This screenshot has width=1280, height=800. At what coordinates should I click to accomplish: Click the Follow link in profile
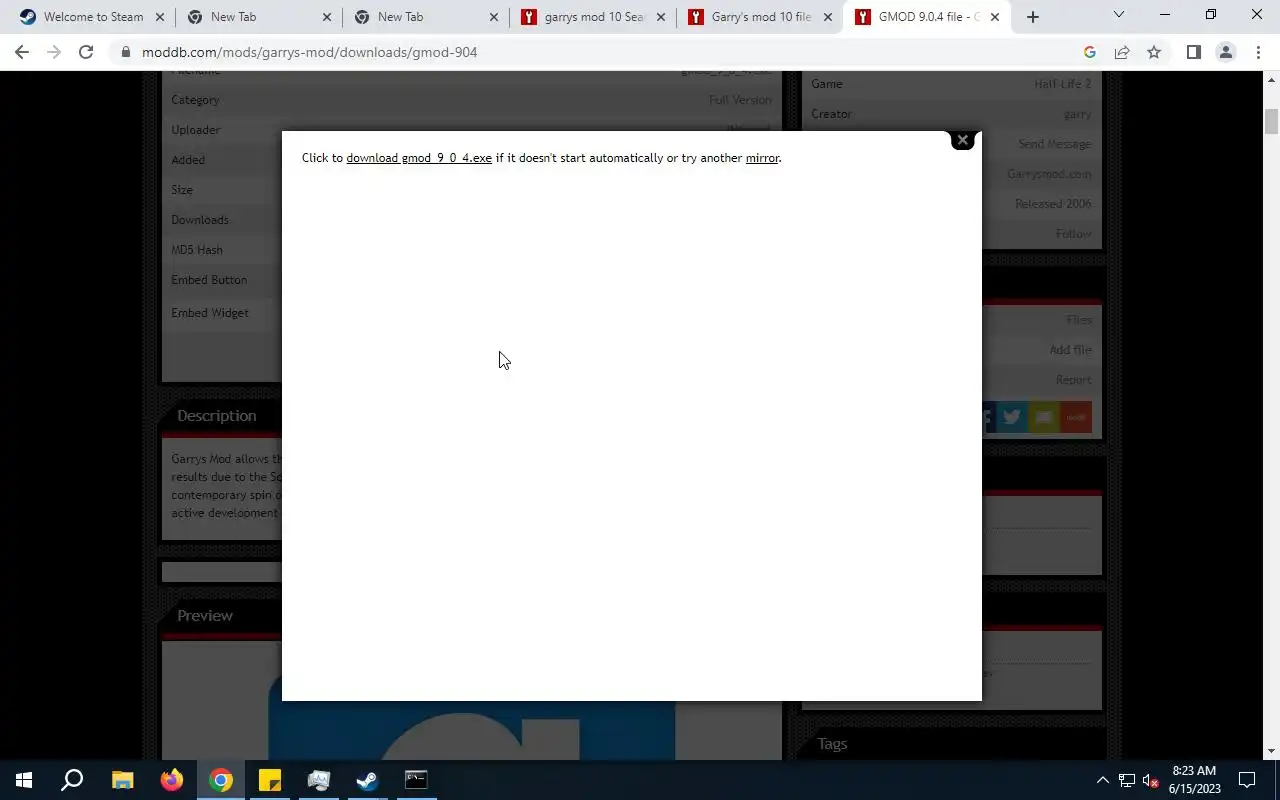point(1073,234)
